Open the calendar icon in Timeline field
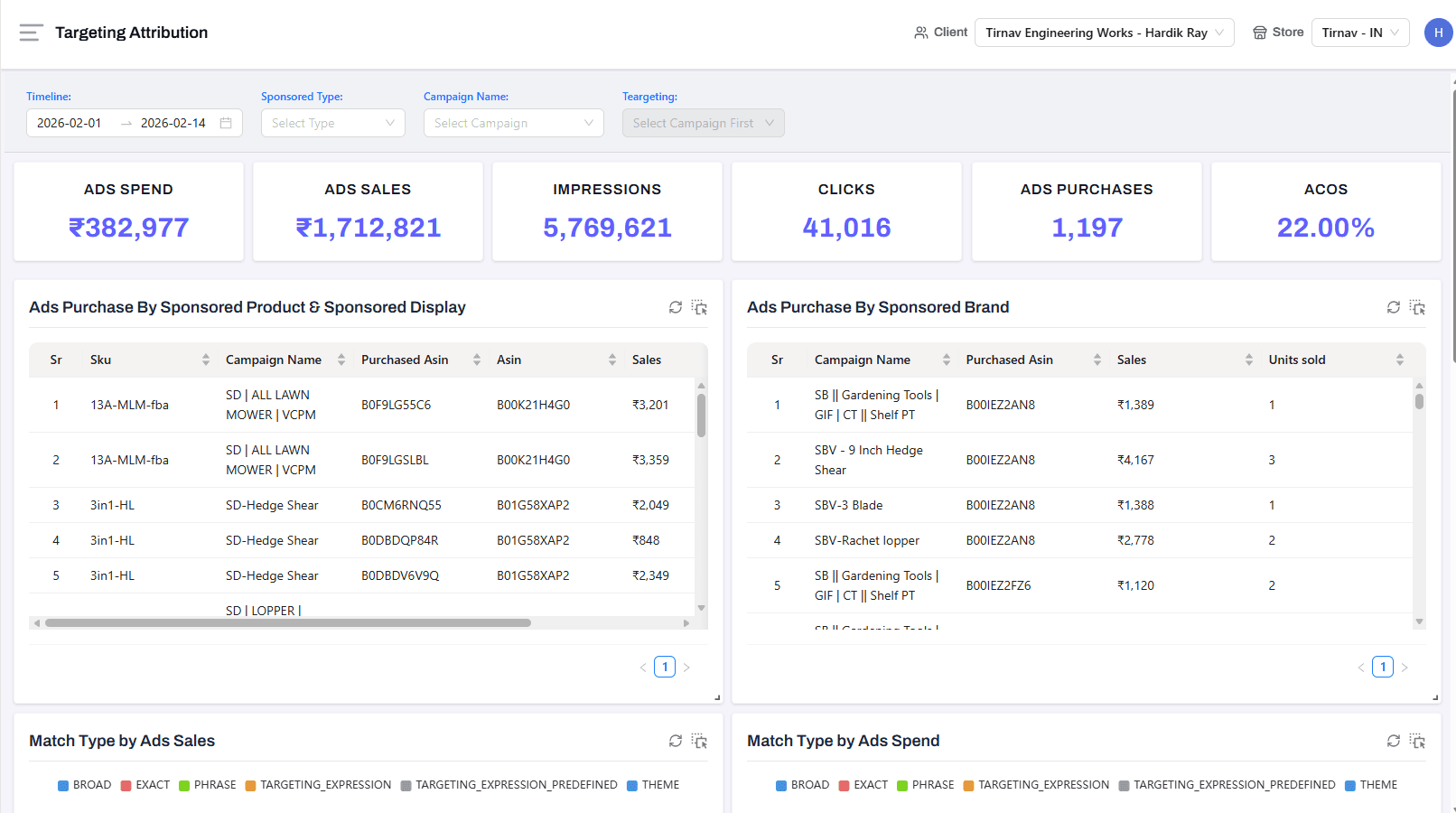1456x813 pixels. 226,123
